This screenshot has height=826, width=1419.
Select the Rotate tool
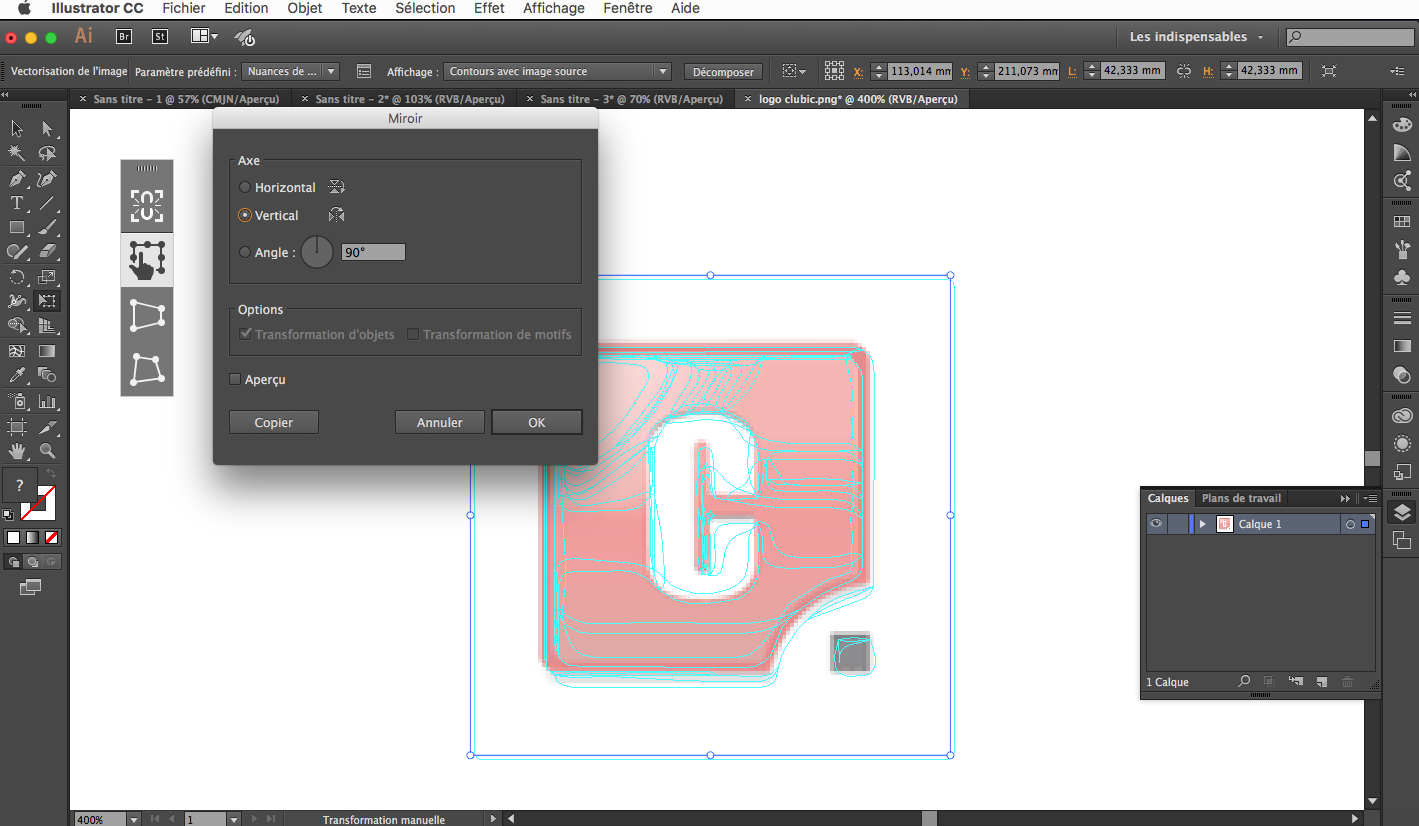pos(17,277)
